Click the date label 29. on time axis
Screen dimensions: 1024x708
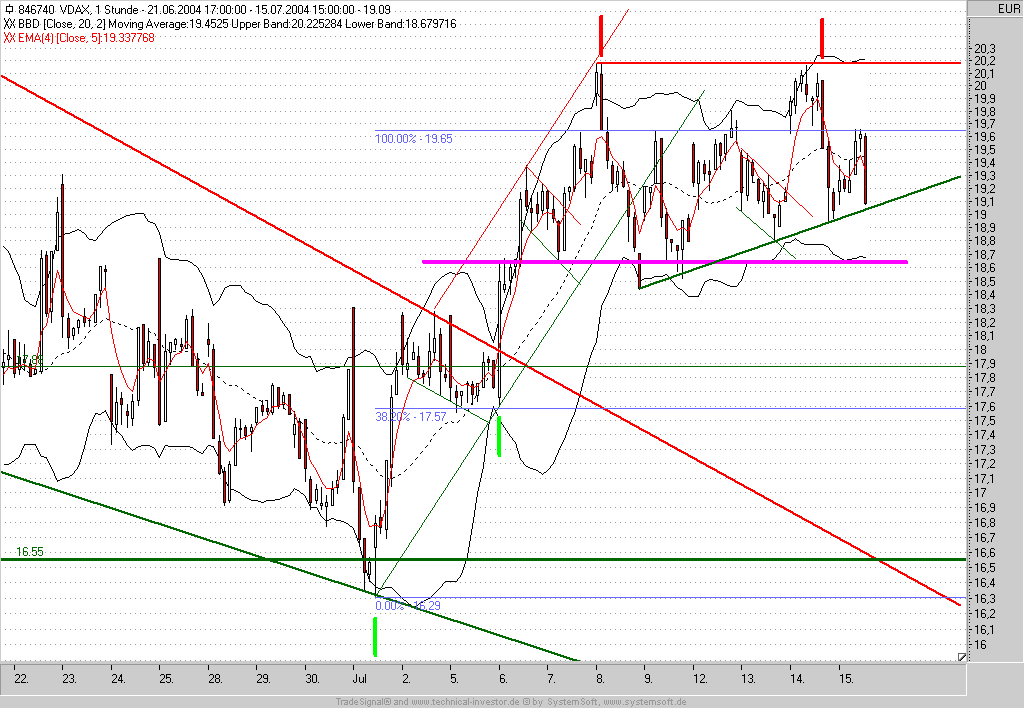(x=263, y=679)
